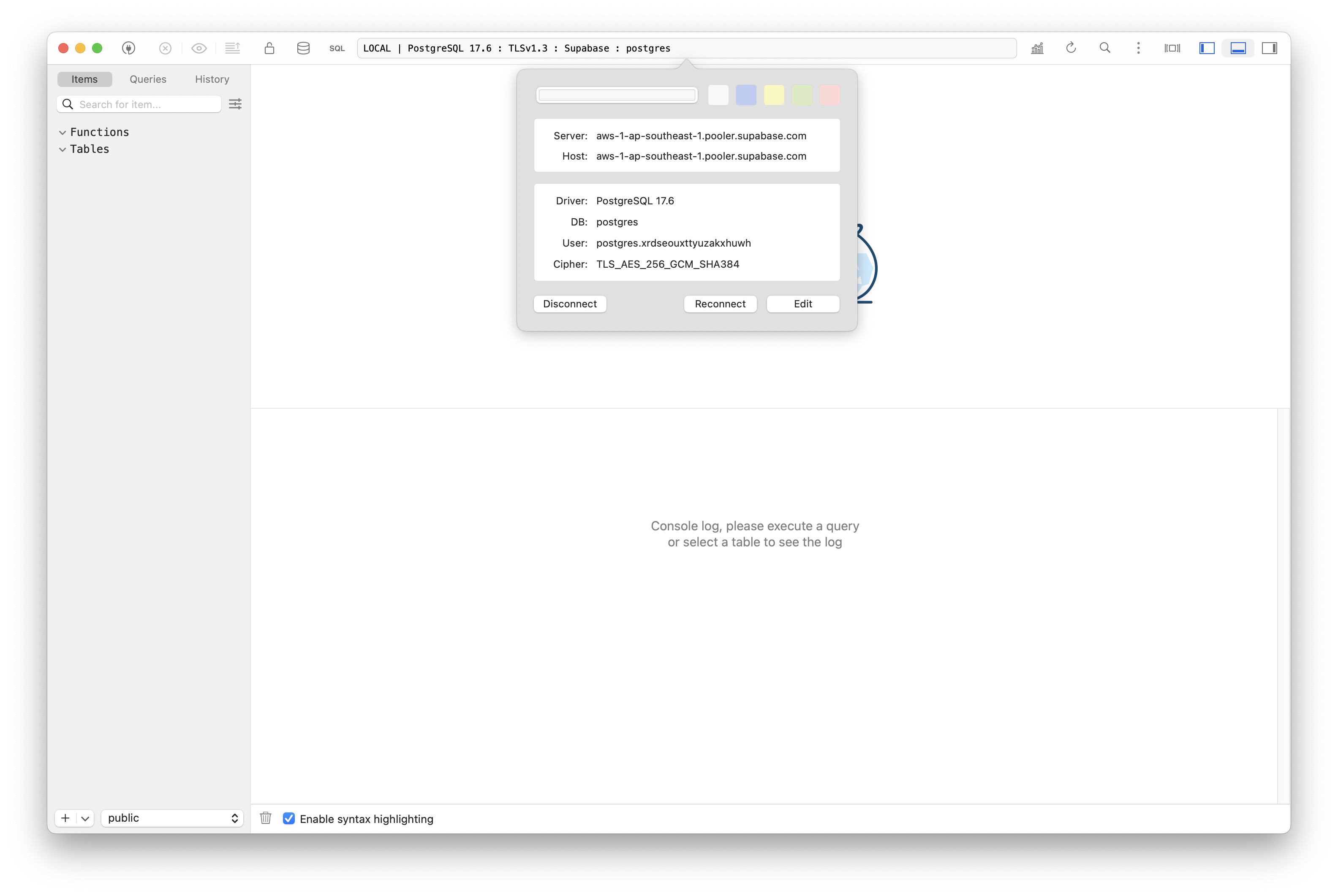Open server processes with the chart icon

1037,48
